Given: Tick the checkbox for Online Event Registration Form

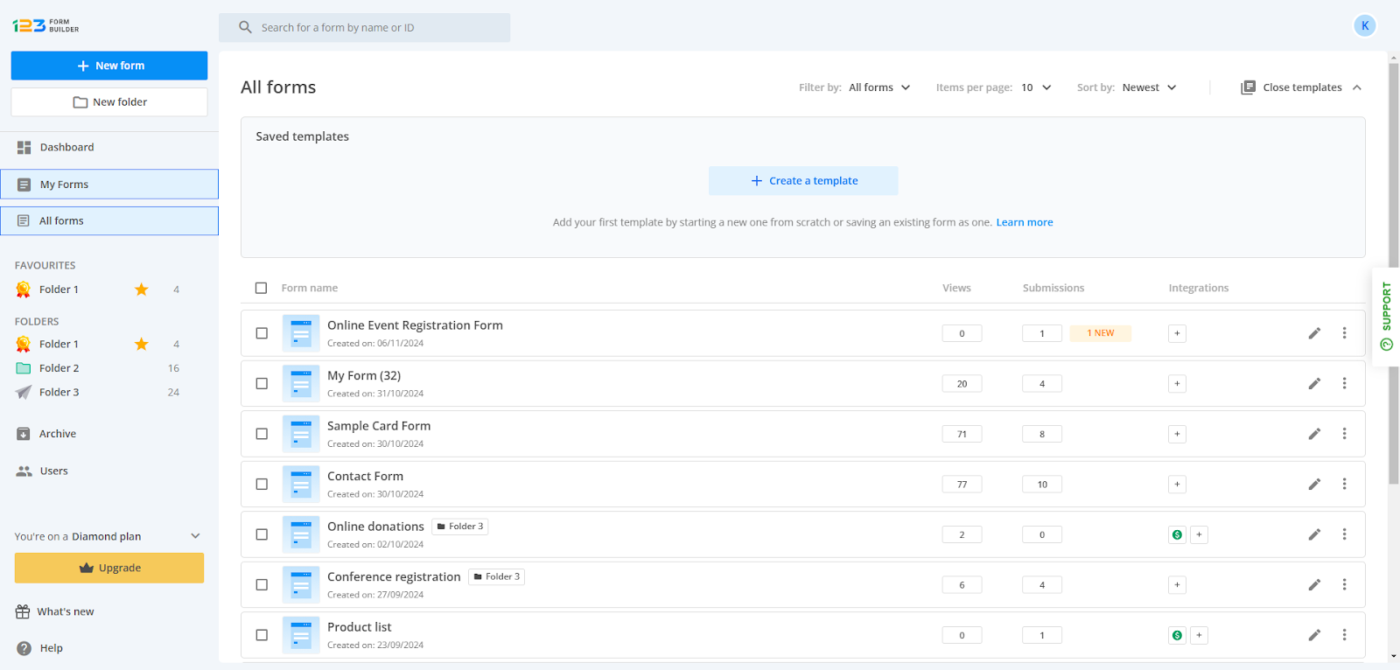Looking at the screenshot, I should click(x=262, y=333).
